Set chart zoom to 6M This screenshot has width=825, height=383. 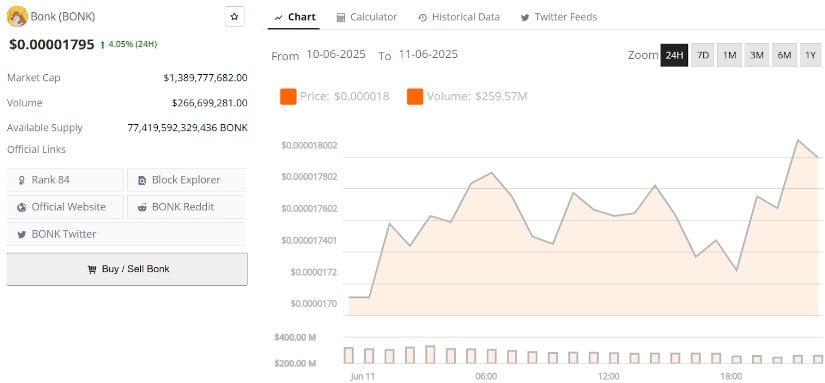pyautogui.click(x=784, y=55)
